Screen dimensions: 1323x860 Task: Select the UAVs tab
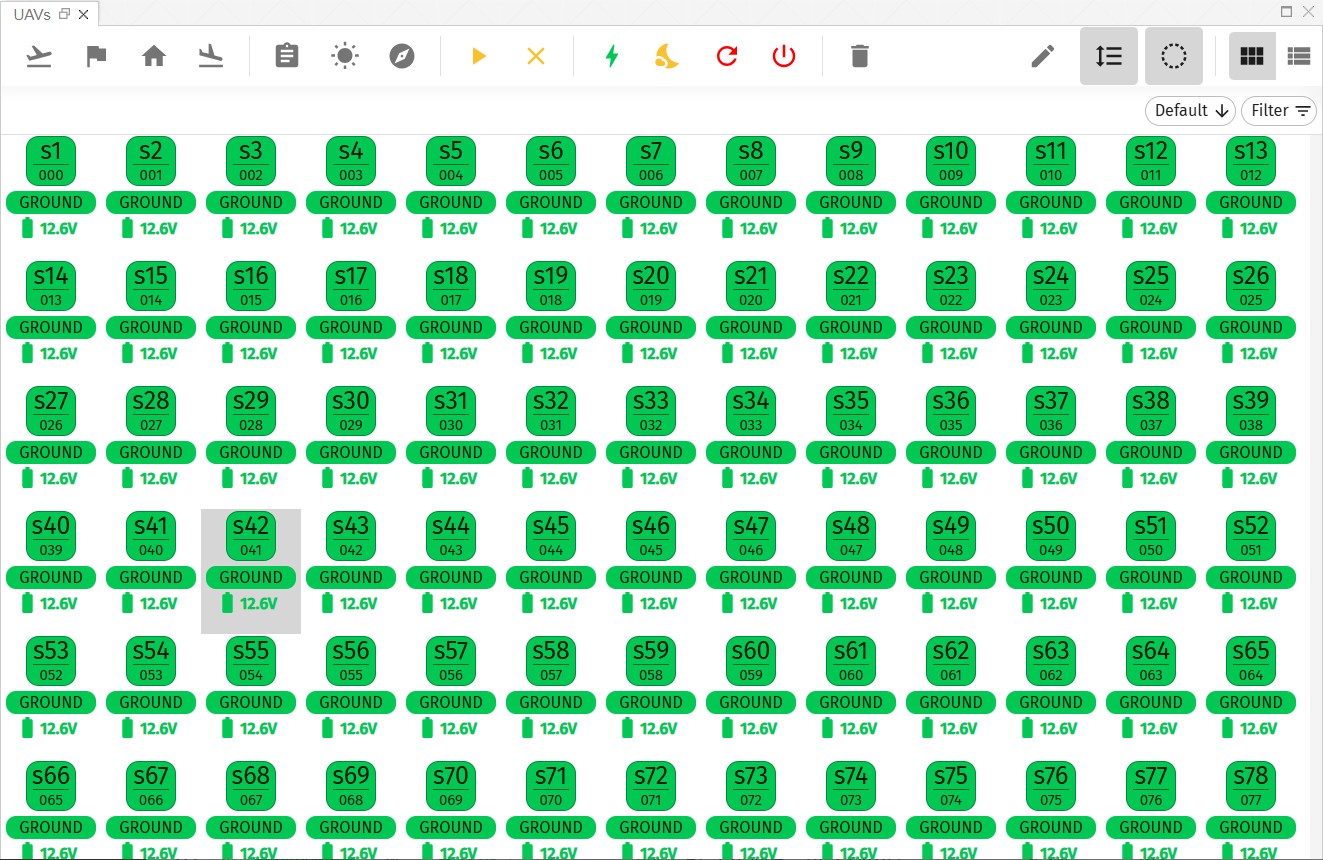click(32, 14)
